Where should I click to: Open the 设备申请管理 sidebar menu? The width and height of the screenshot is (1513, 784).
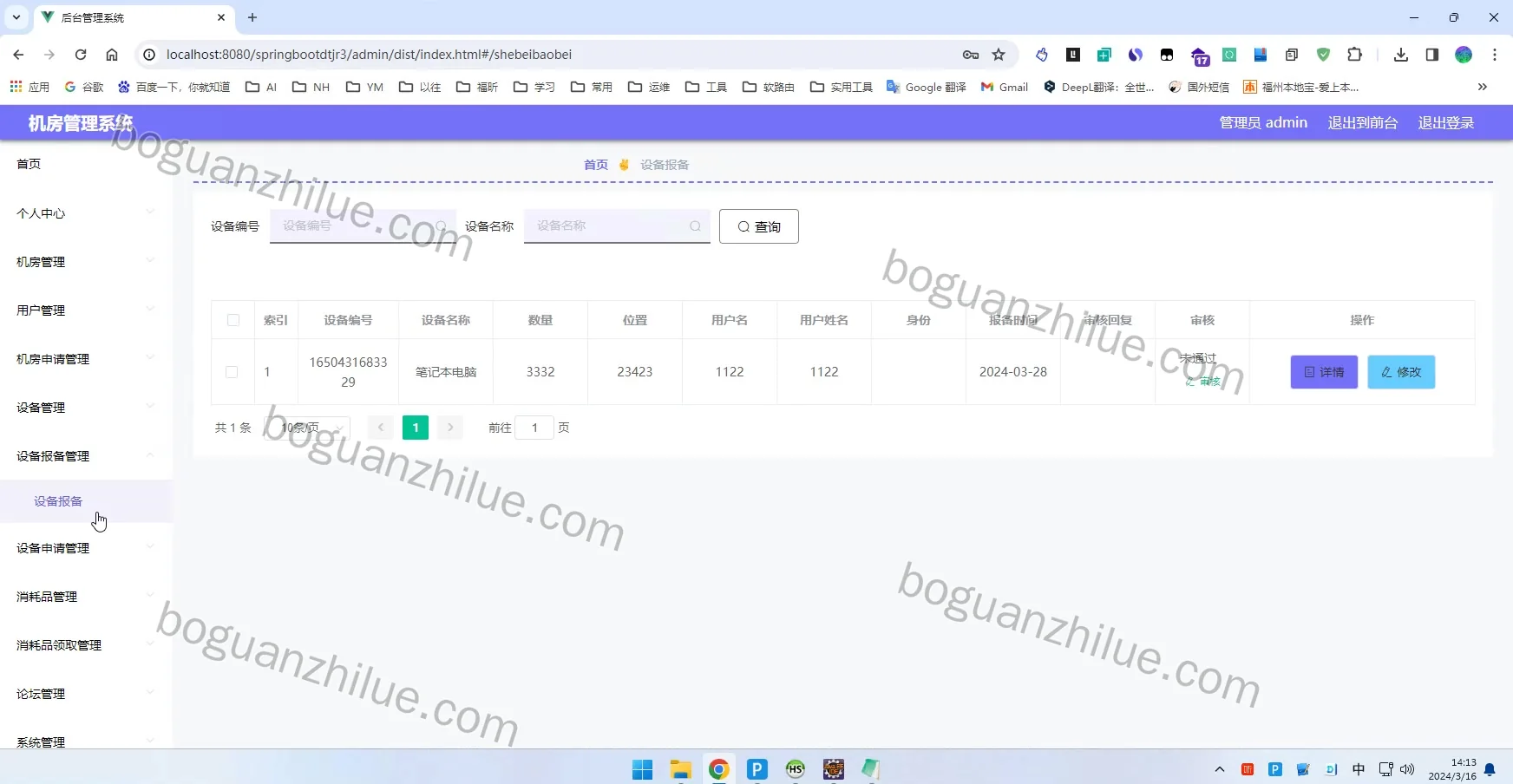click(86, 548)
